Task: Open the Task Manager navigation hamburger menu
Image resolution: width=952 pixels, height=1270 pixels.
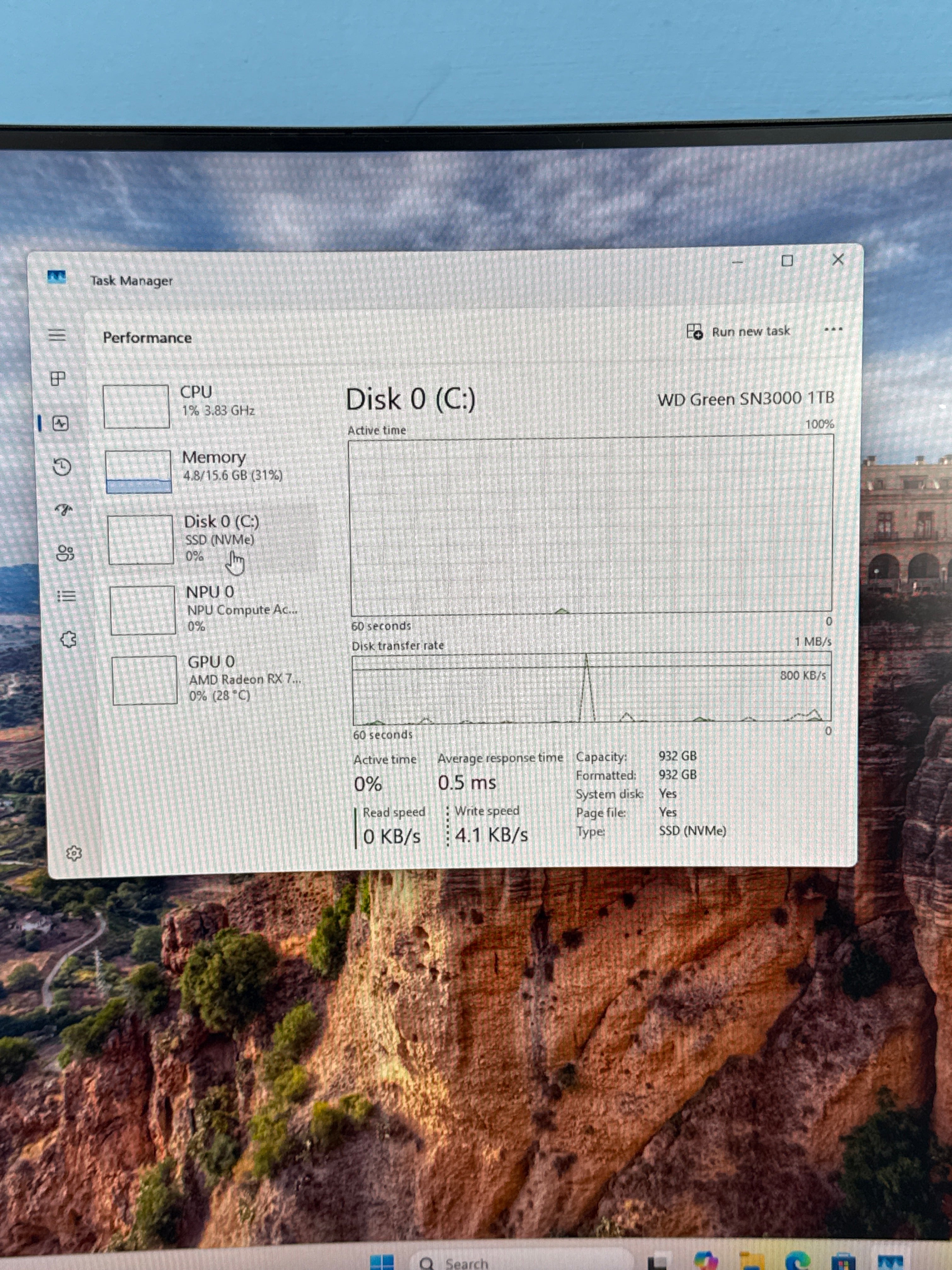Action: 57,335
